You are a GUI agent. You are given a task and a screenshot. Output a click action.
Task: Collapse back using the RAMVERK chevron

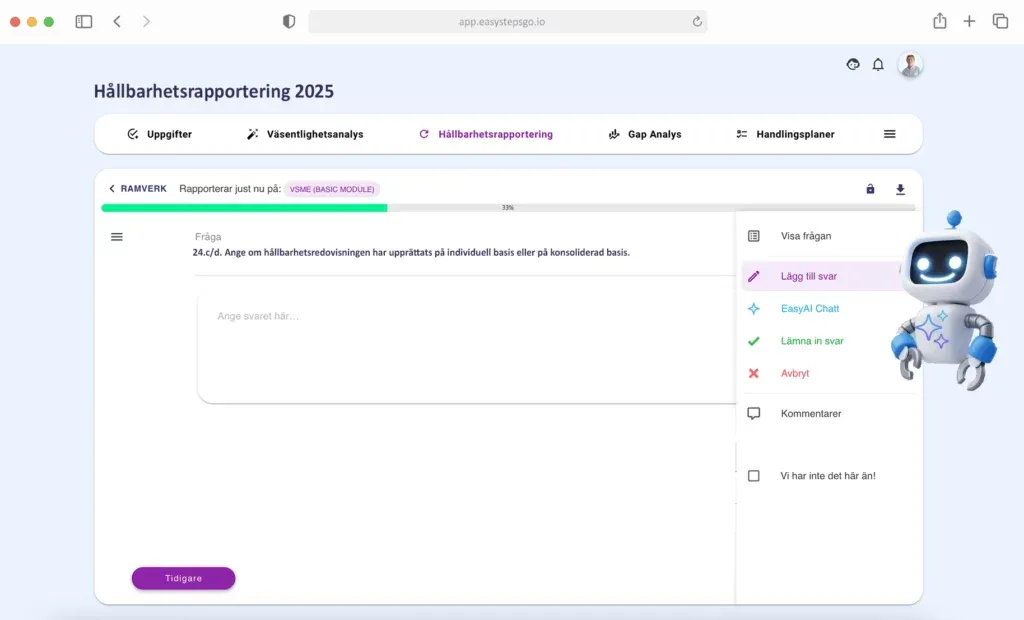pyautogui.click(x=110, y=188)
